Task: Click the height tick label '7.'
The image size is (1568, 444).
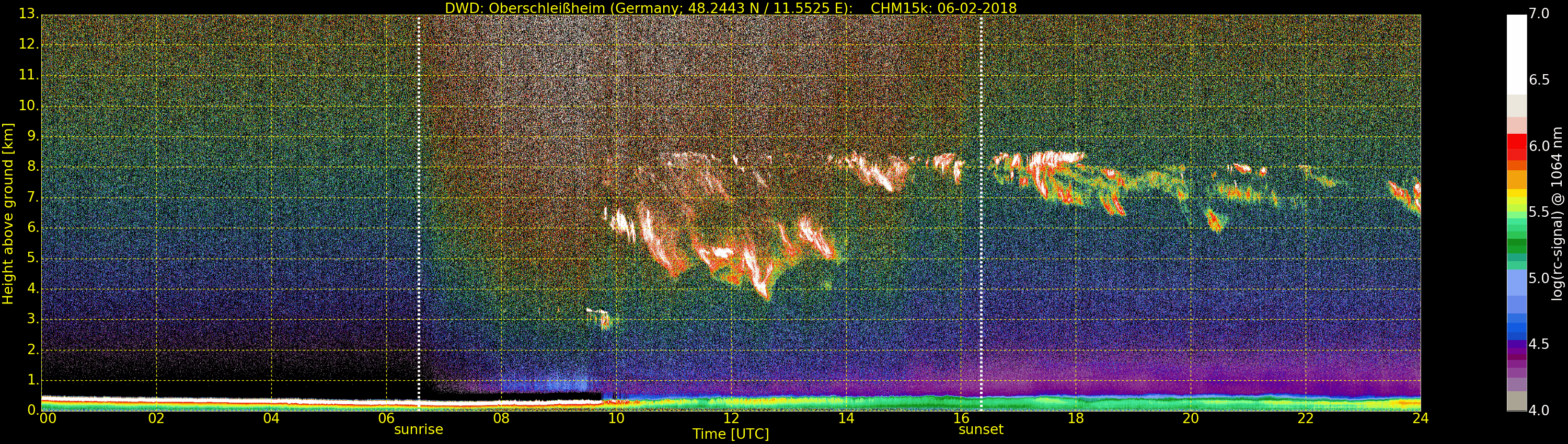Action: [33, 197]
